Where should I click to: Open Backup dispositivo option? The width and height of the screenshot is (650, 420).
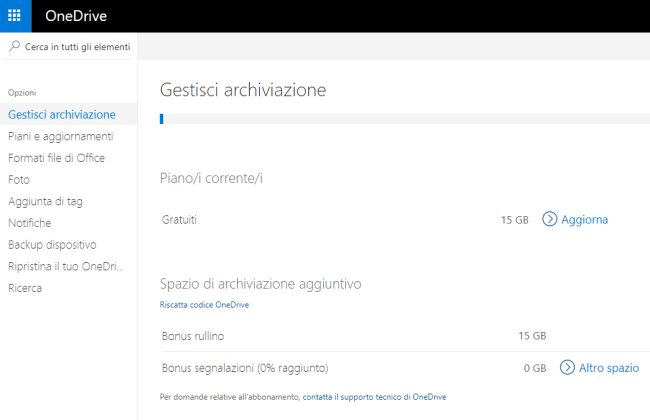(x=52, y=245)
